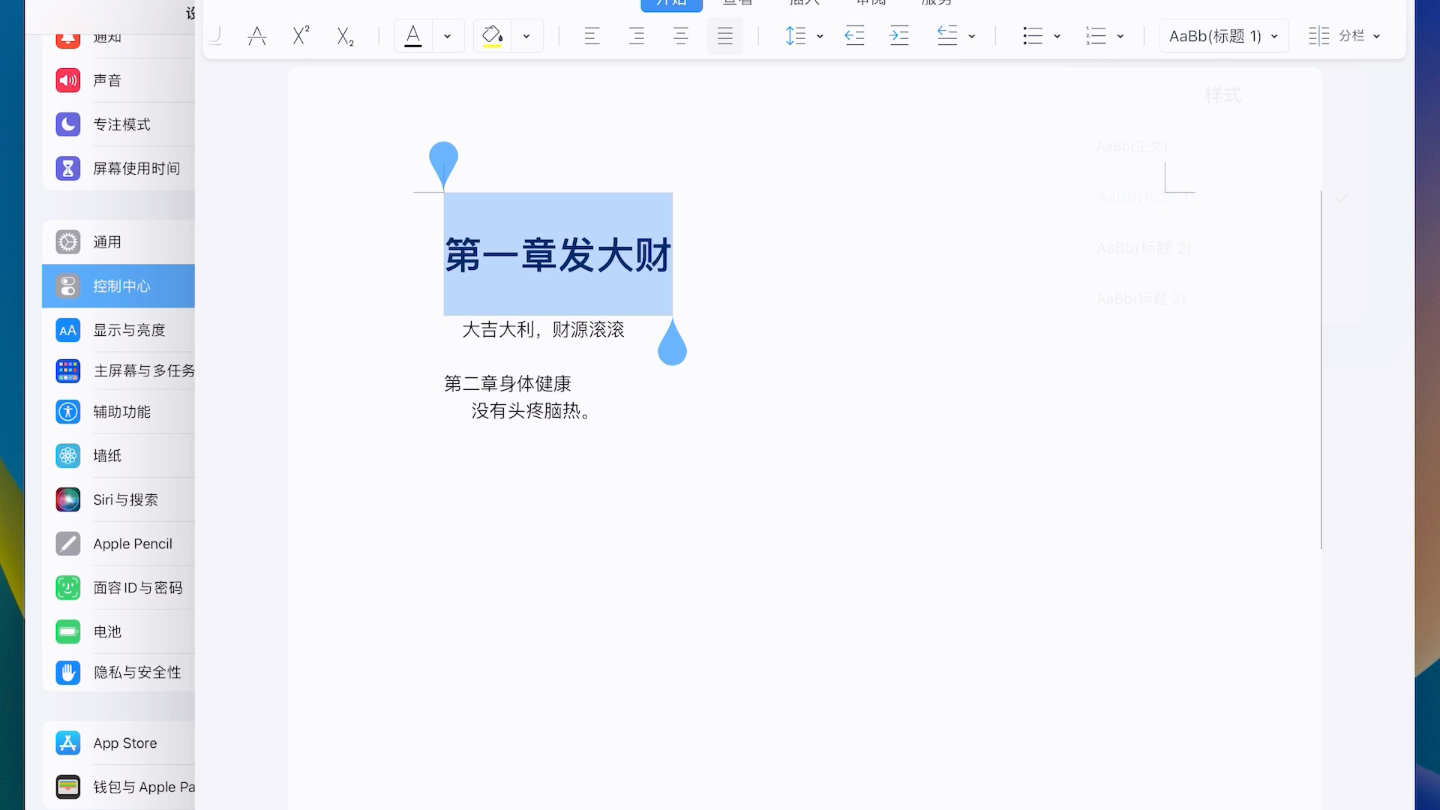Apply subscript formatting
The image size is (1440, 810).
(x=345, y=36)
